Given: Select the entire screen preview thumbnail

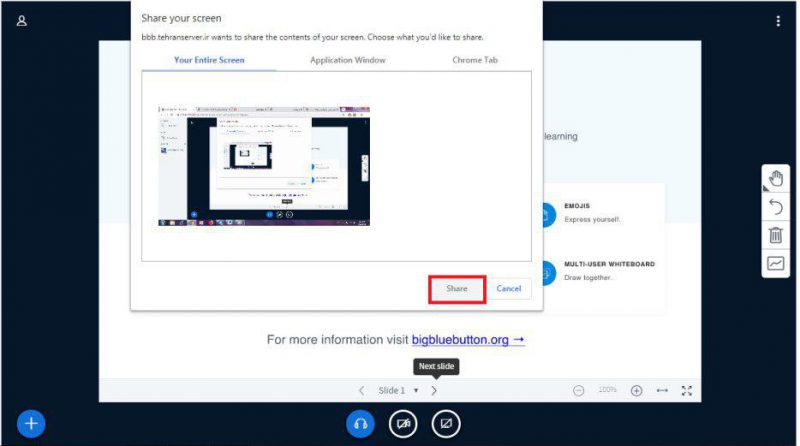Looking at the screenshot, I should click(x=263, y=165).
